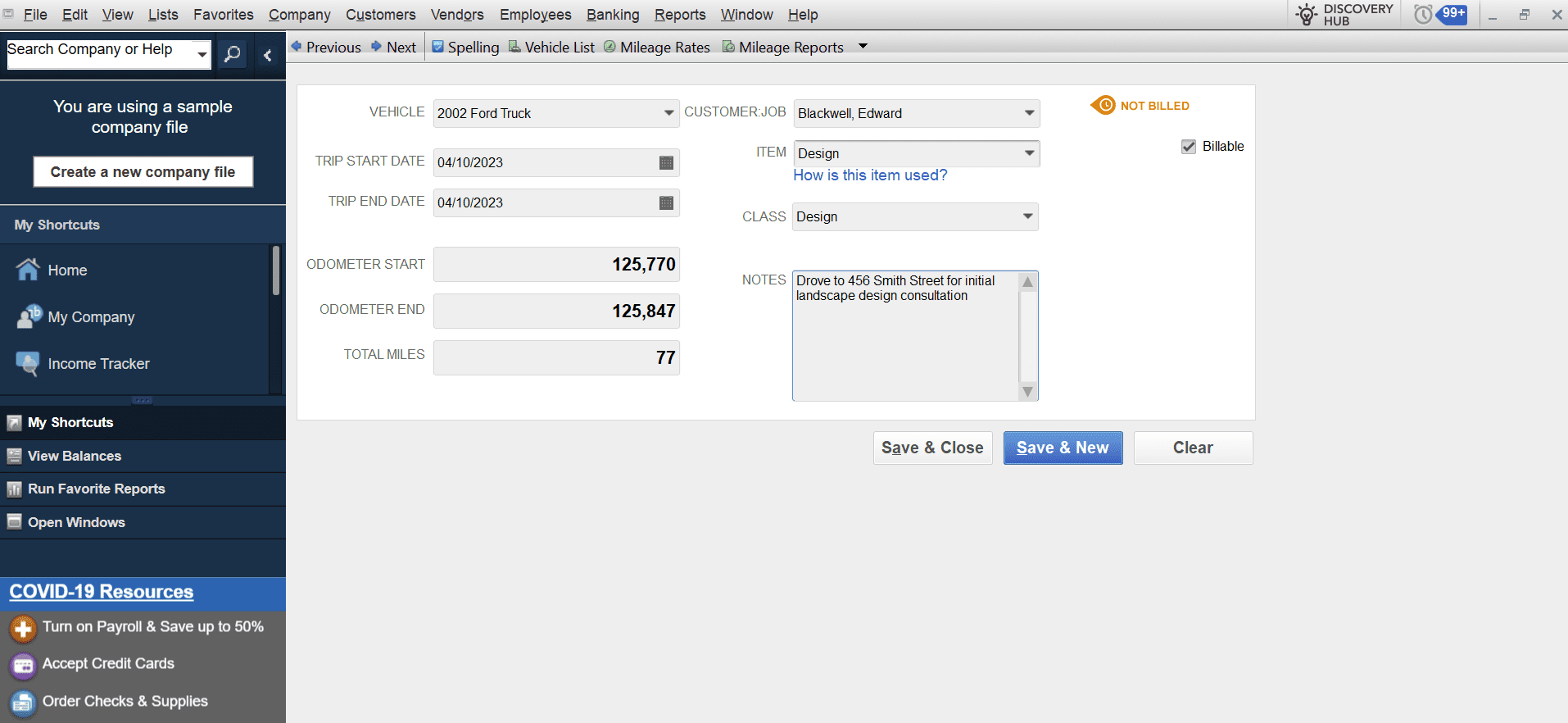This screenshot has height=723, width=1568.
Task: Click Save & Close button
Action: (932, 448)
